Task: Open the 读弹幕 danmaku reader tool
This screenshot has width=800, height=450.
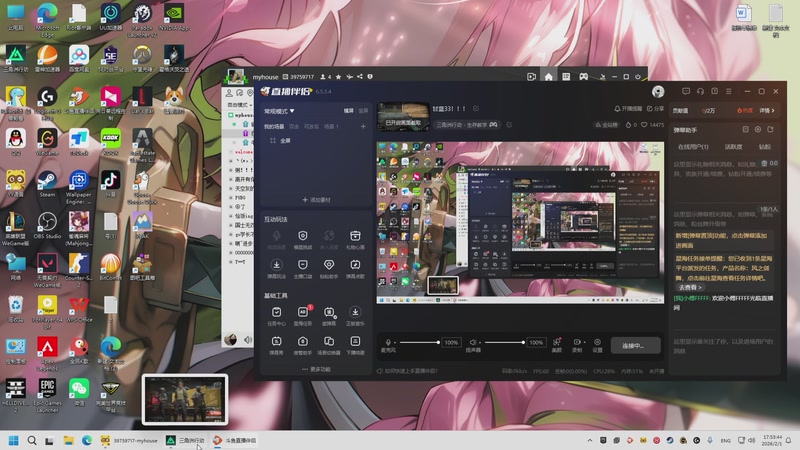Action: point(329,315)
